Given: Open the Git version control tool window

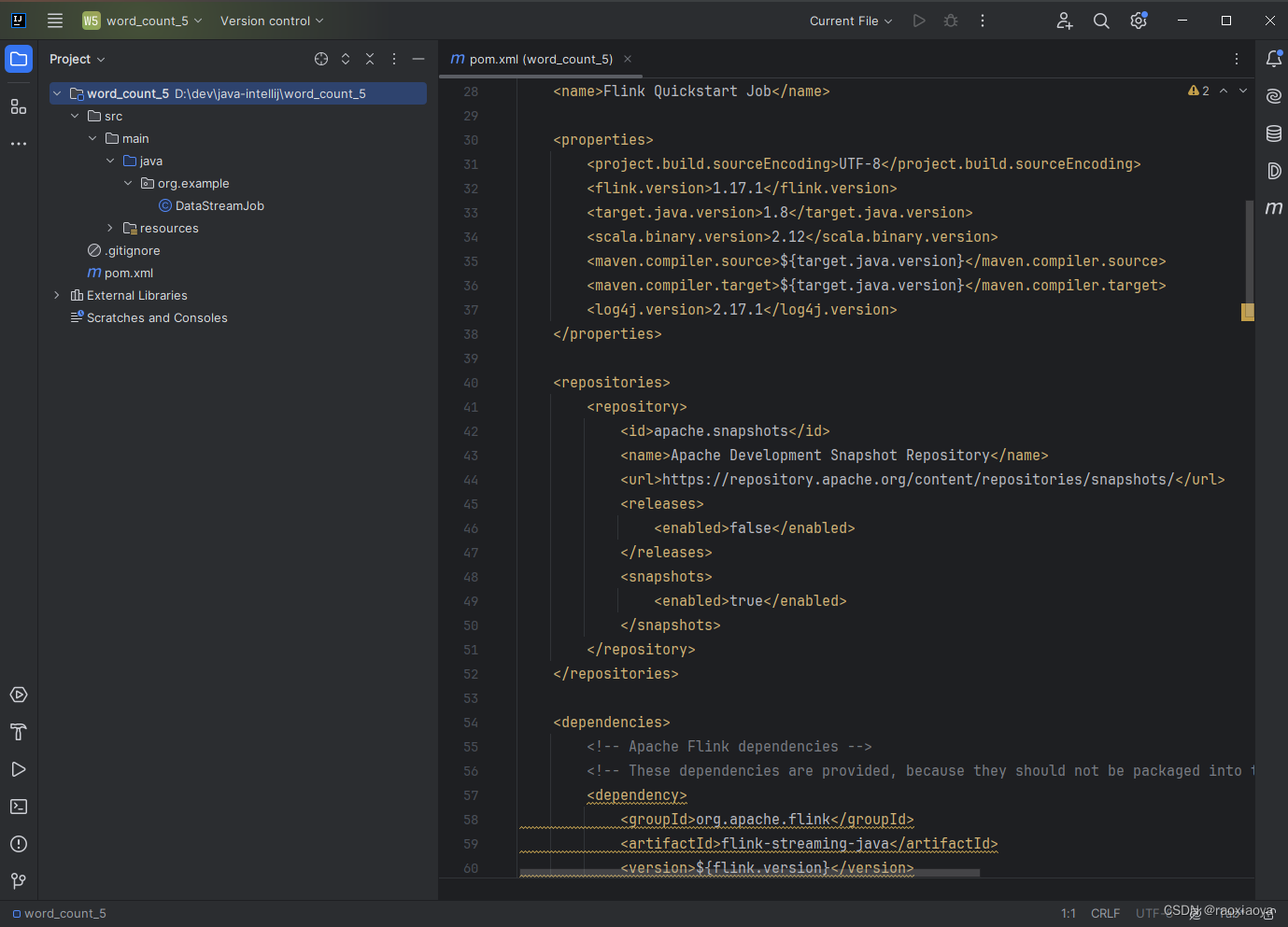Looking at the screenshot, I should point(19,881).
